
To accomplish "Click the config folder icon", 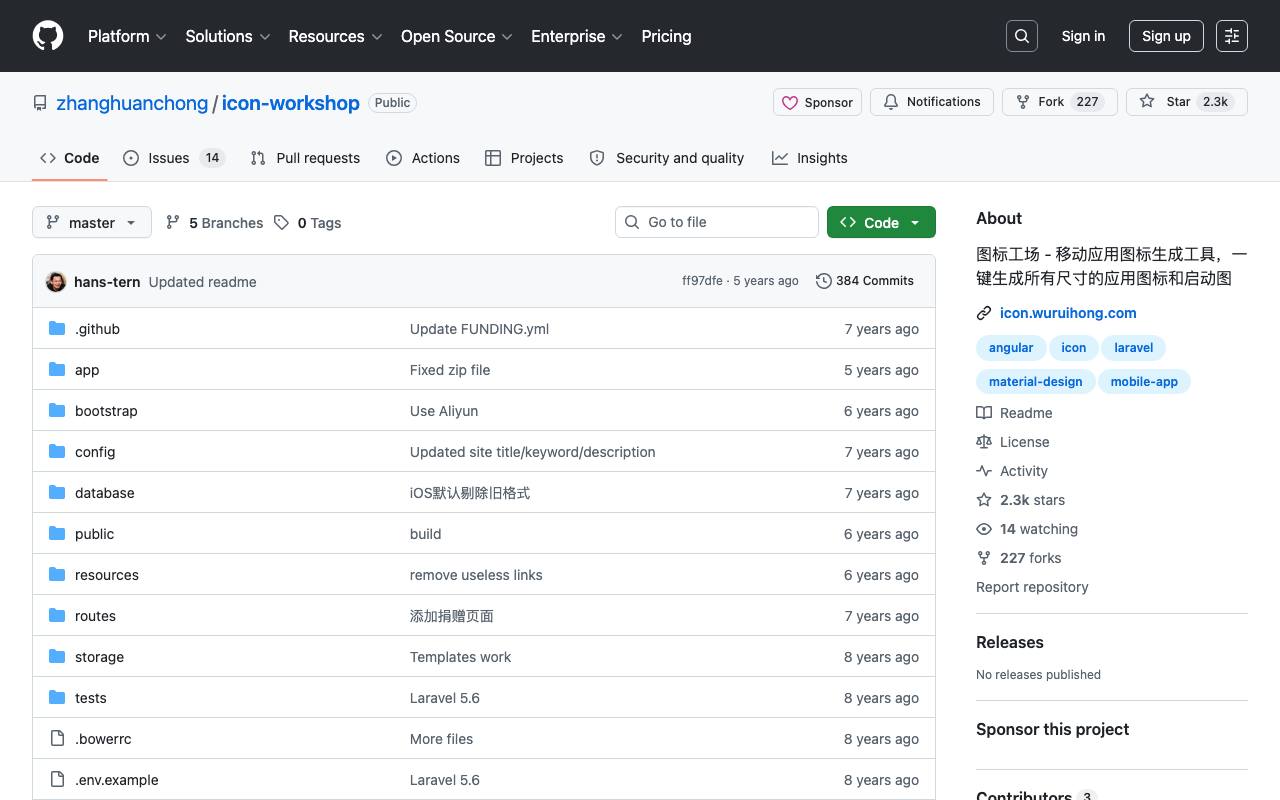I will [57, 452].
